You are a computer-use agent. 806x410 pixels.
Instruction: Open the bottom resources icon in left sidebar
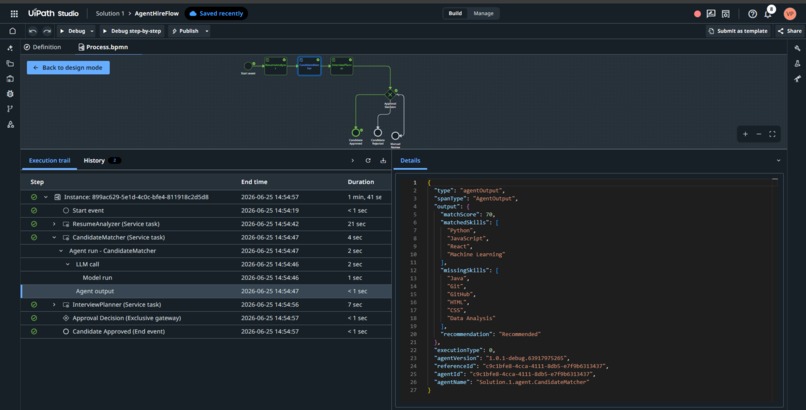click(10, 124)
